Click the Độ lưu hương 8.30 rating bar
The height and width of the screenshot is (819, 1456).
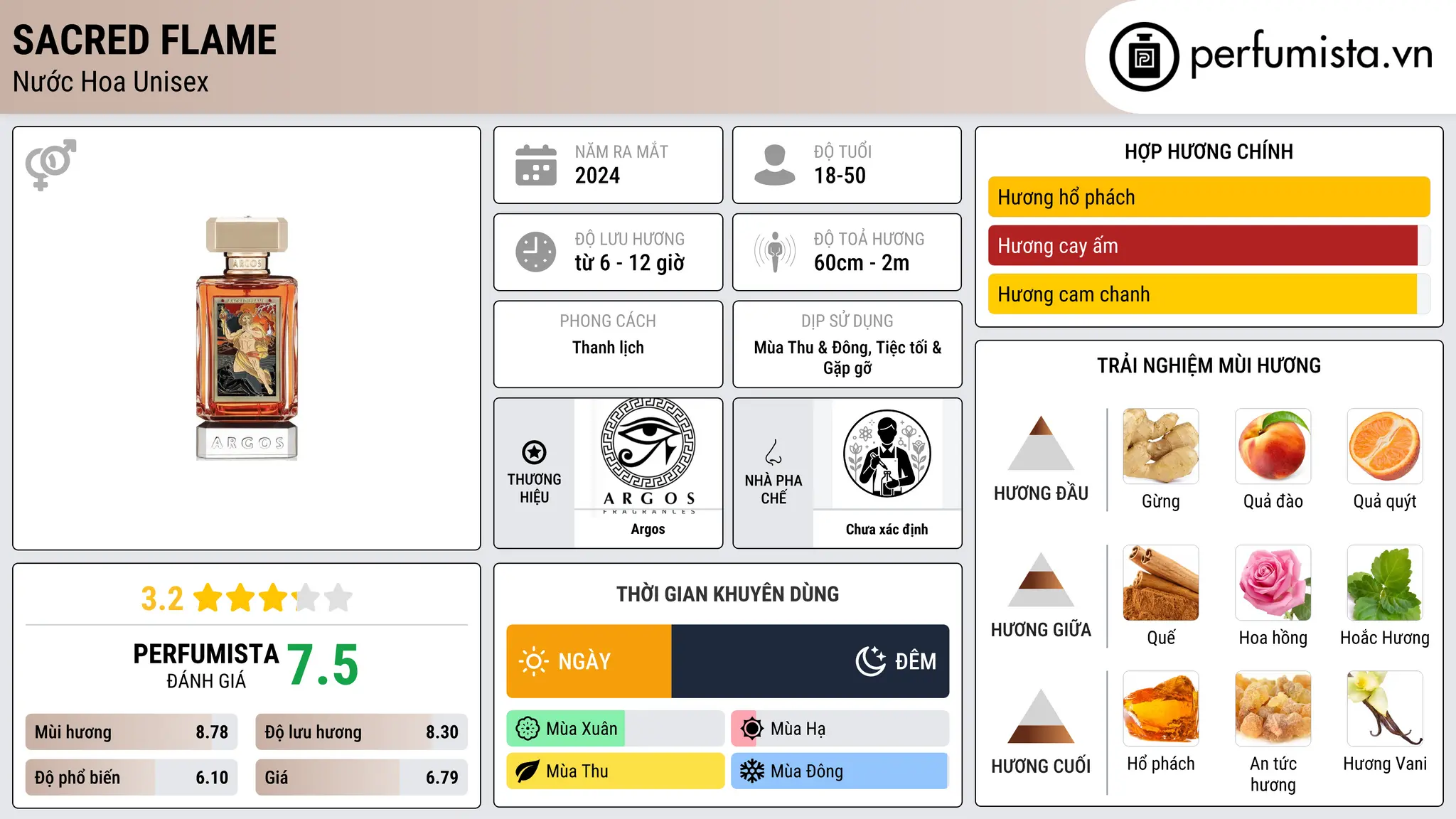pos(362,732)
